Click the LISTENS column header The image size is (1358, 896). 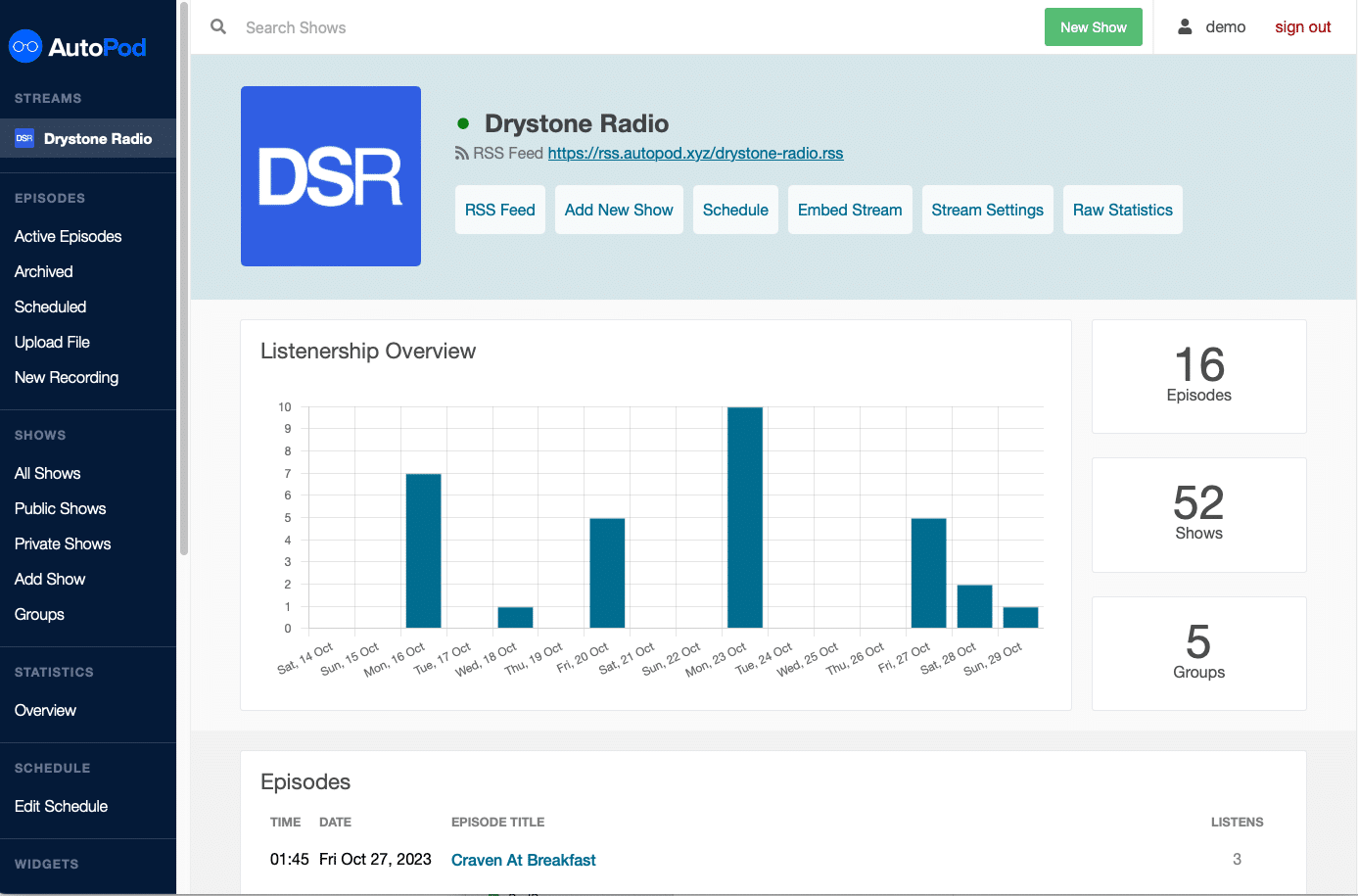coord(1238,823)
